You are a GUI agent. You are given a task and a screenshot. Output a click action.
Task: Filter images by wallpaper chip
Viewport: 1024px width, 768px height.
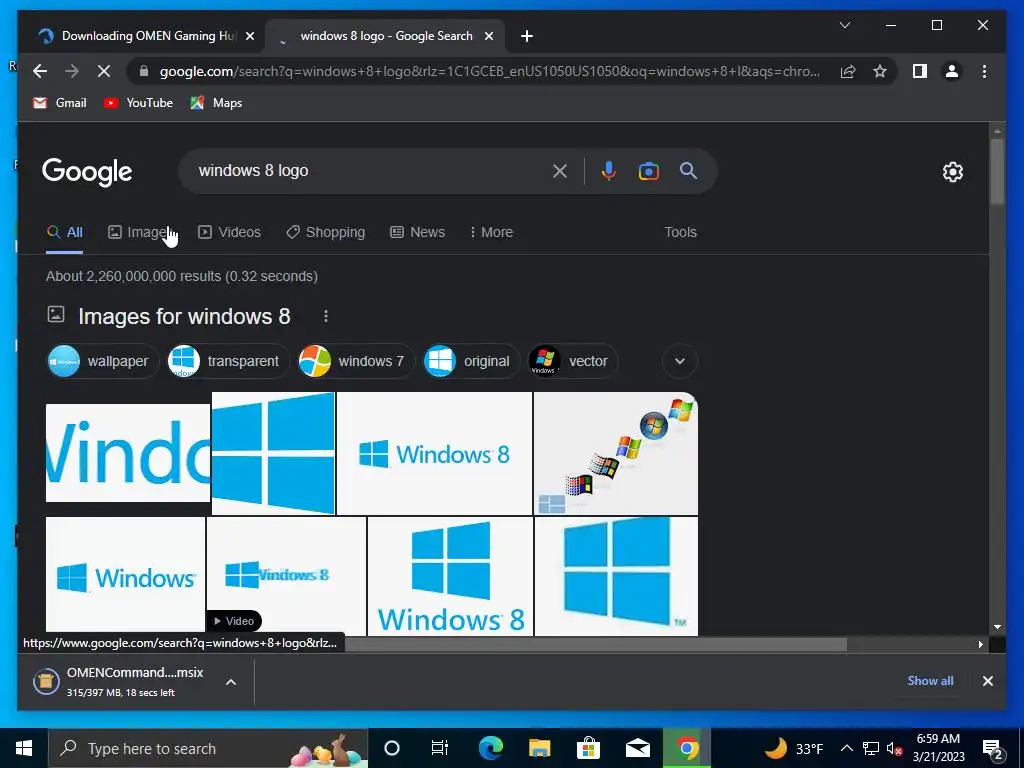[x=103, y=361]
